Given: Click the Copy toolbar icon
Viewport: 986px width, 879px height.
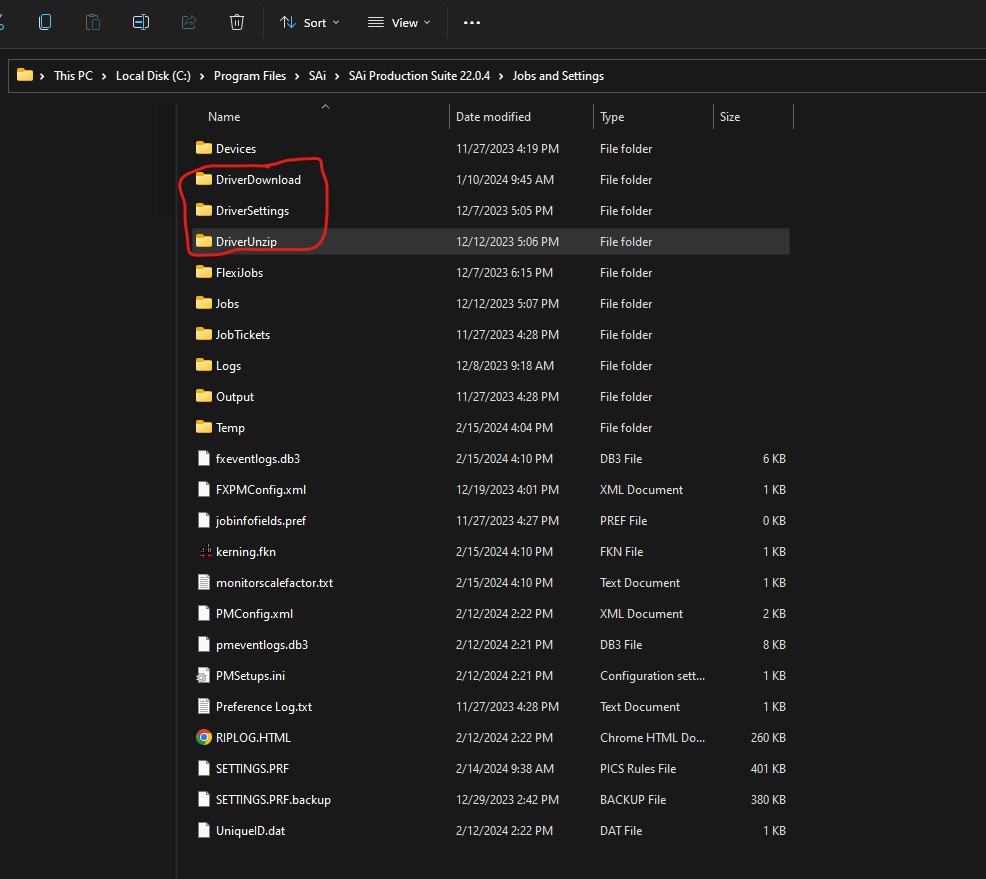Looking at the screenshot, I should point(45,23).
